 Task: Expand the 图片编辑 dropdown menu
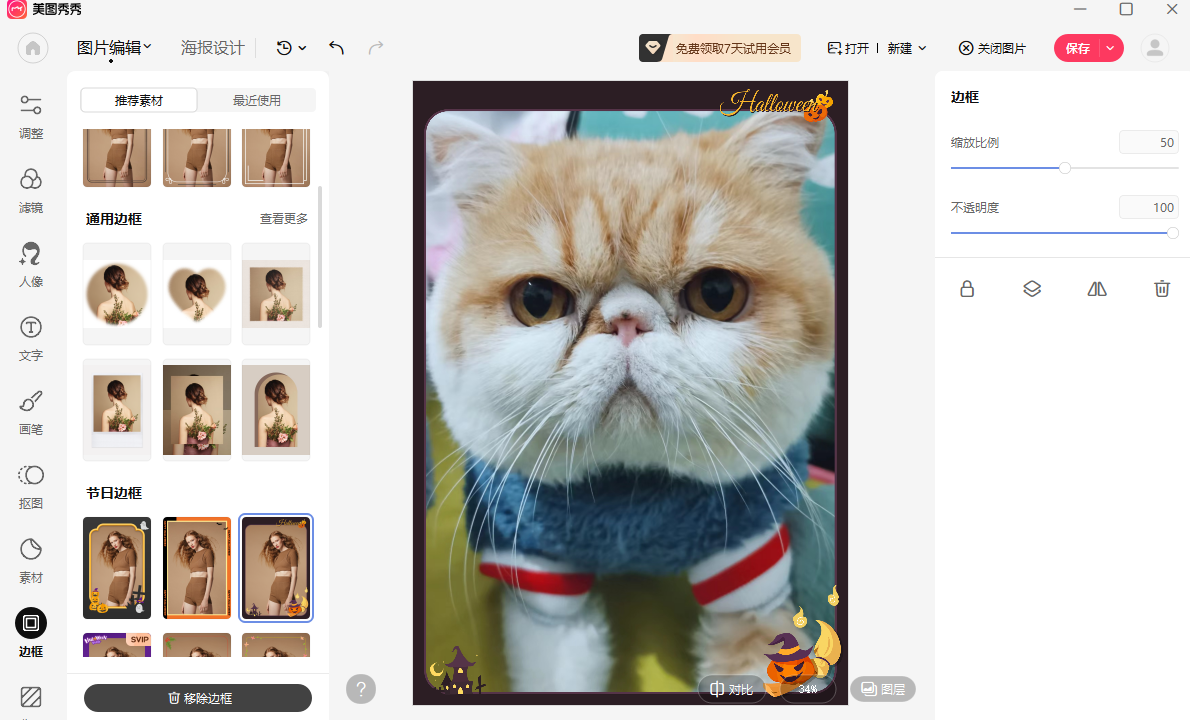click(x=115, y=47)
